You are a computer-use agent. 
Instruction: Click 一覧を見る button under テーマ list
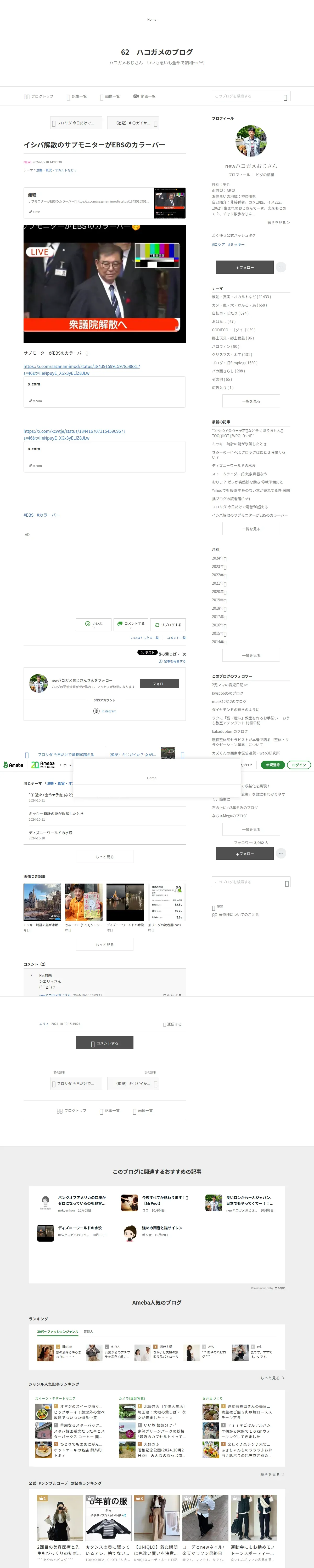251,401
